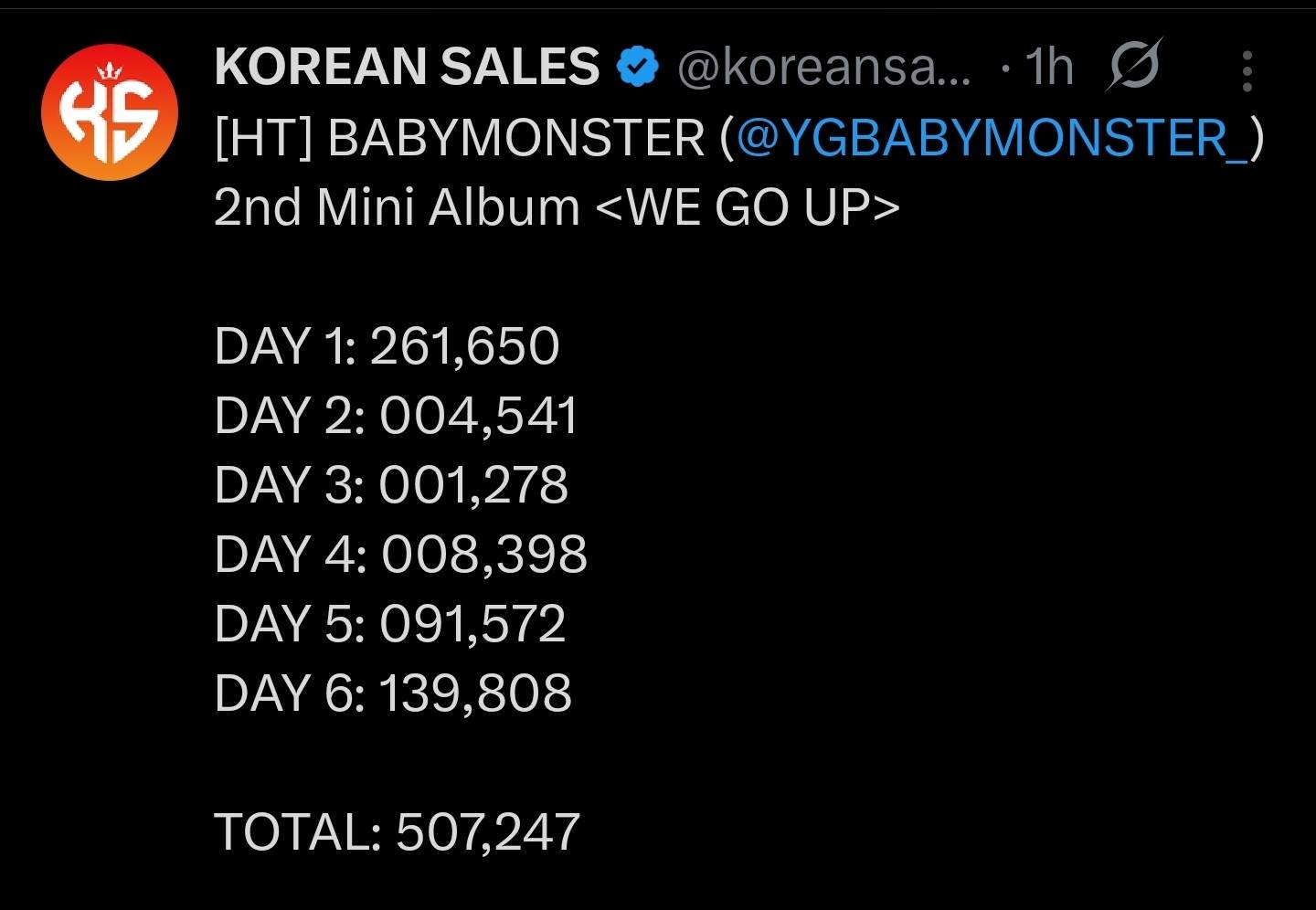Click the DAY 4: 008,398 line

pyautogui.click(x=400, y=555)
